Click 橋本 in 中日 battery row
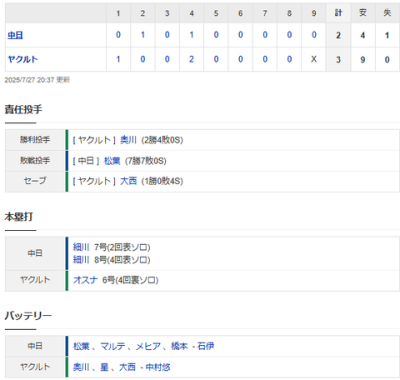400x380 pixels. [x=179, y=346]
